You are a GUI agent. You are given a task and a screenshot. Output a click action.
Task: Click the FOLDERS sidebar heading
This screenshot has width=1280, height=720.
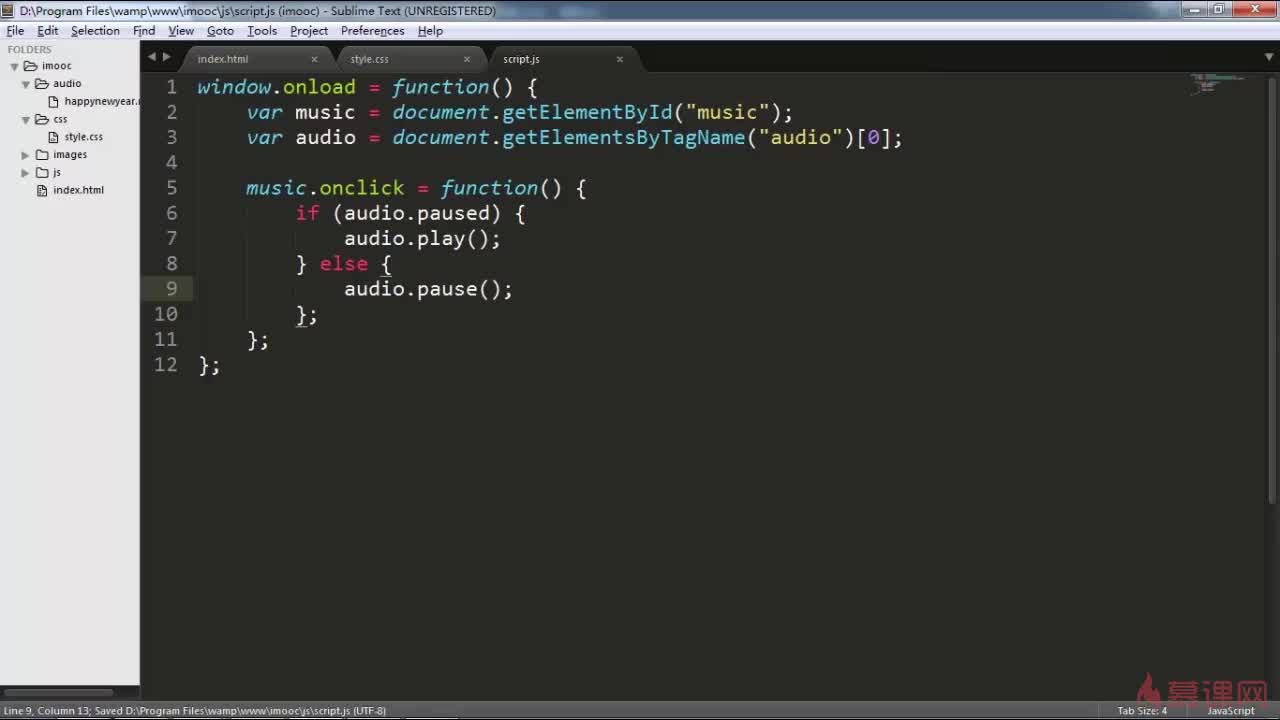coord(29,49)
